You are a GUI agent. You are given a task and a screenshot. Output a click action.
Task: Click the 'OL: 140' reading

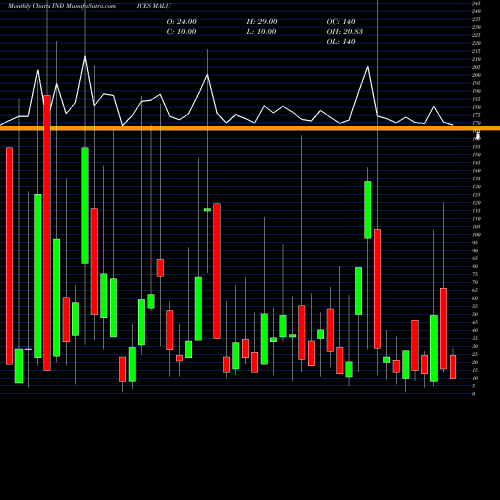tap(341, 42)
